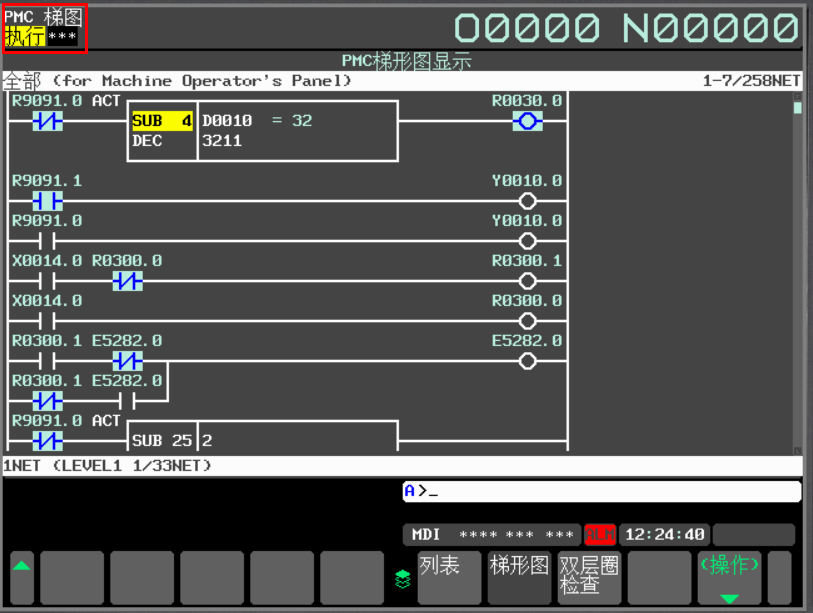The height and width of the screenshot is (613, 813).
Task: Expand the (操作) operation softkey menu
Action: (729, 577)
